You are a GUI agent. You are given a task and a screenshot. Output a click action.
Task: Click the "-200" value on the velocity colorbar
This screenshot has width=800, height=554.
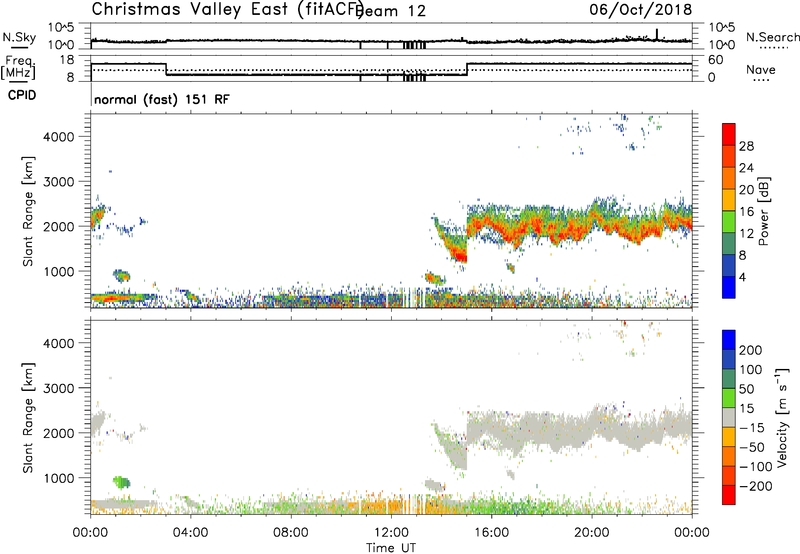tap(756, 486)
